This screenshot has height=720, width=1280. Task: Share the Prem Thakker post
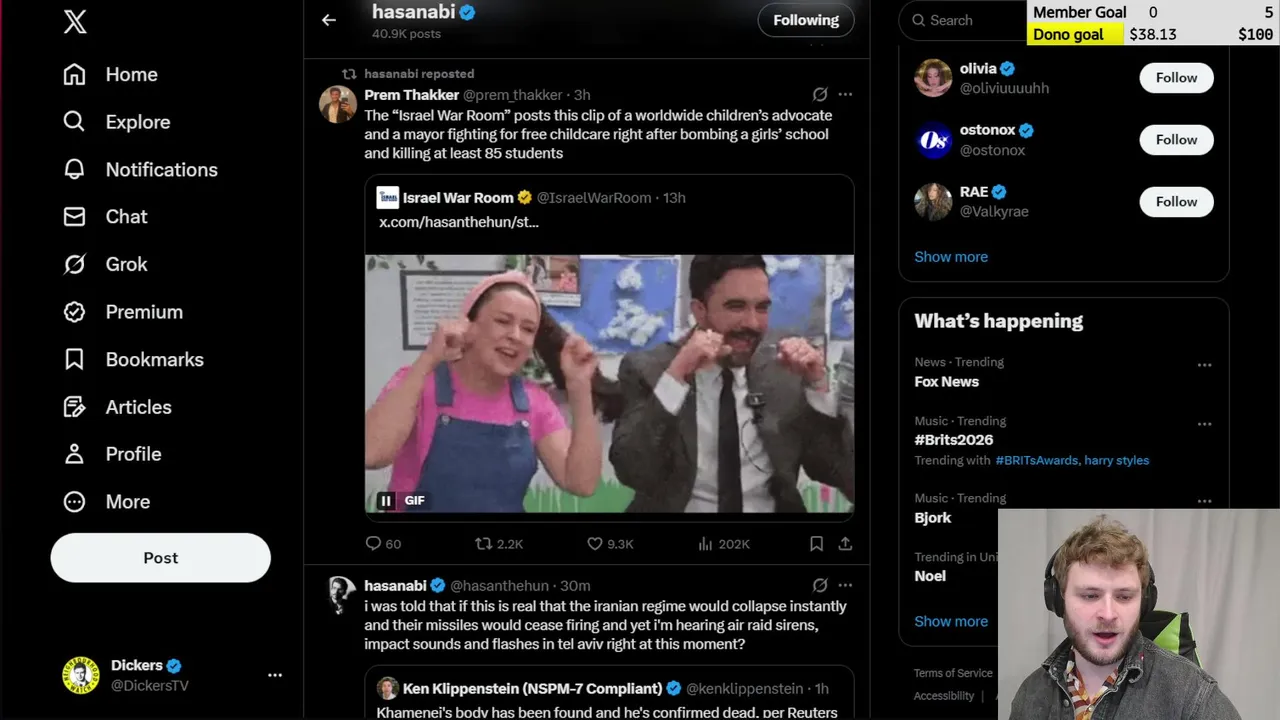(845, 544)
